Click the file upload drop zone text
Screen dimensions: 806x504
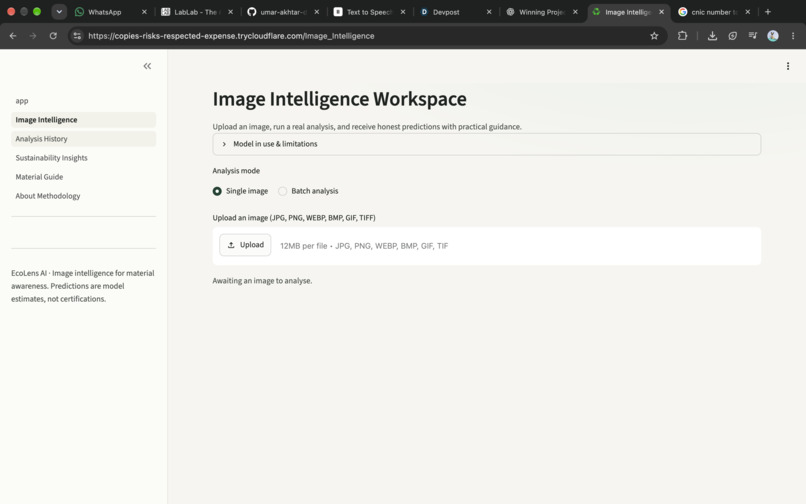[364, 246]
